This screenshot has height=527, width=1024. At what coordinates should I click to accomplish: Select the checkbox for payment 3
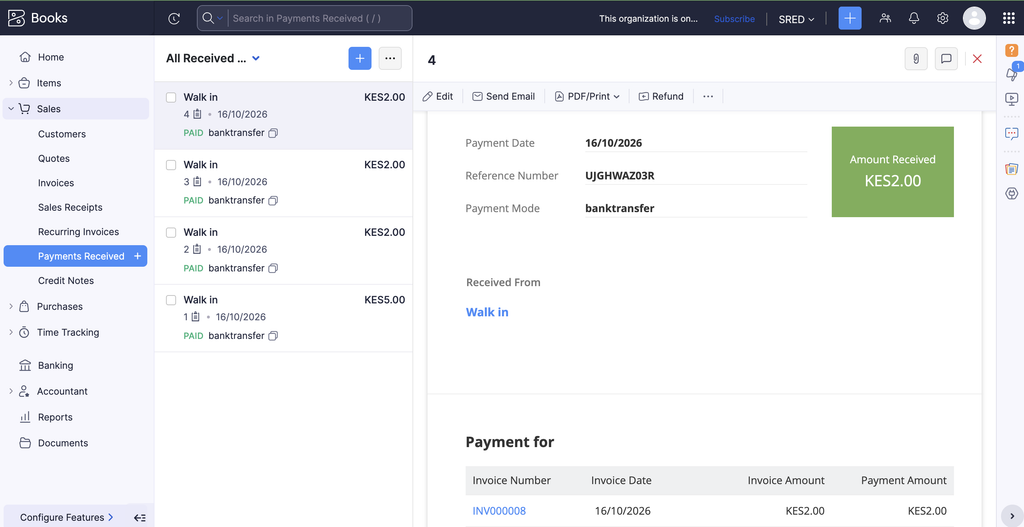[171, 165]
